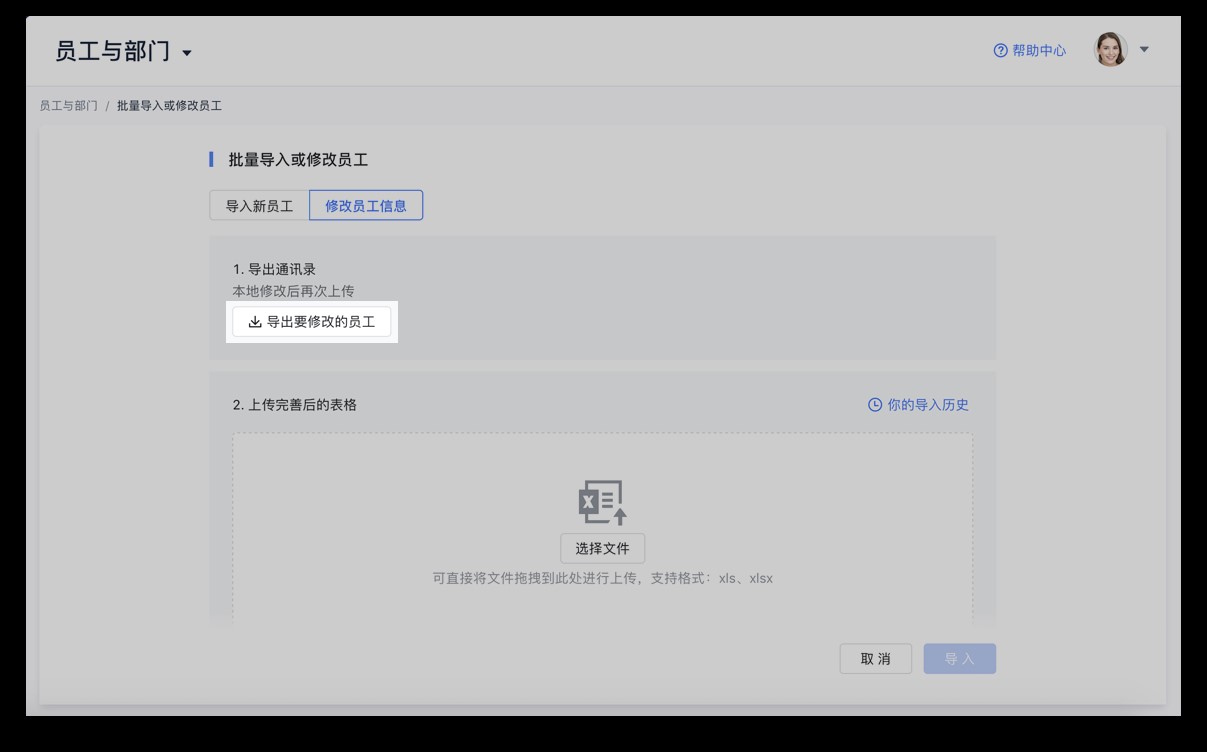
Task: Click the blue accent bar beside 批量导入或修改员工
Action: tap(210, 160)
